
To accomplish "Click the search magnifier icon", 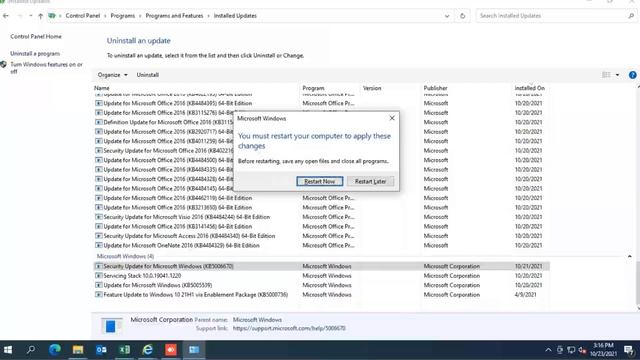I will [x=631, y=16].
